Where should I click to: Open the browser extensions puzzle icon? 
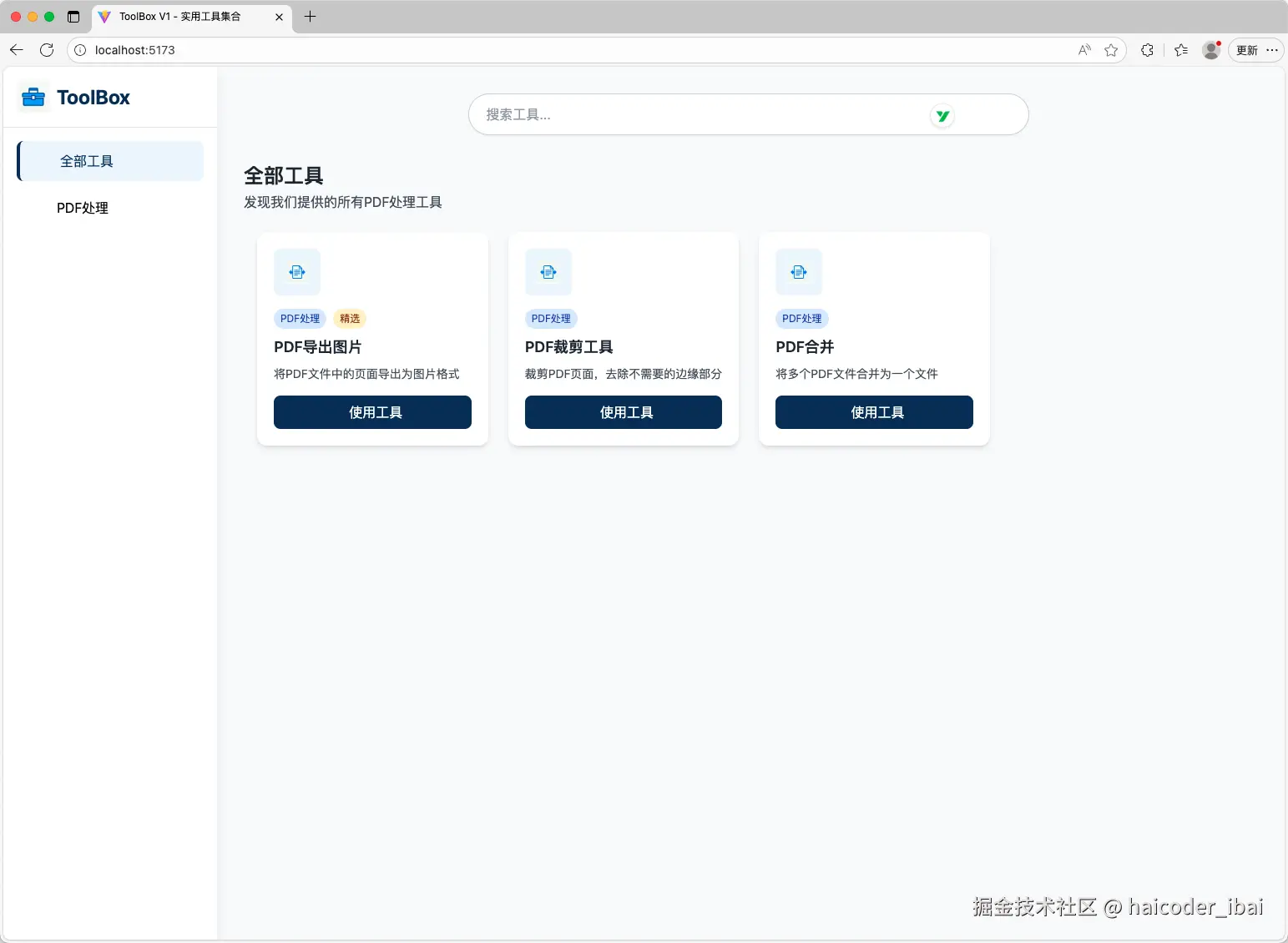coord(1147,50)
